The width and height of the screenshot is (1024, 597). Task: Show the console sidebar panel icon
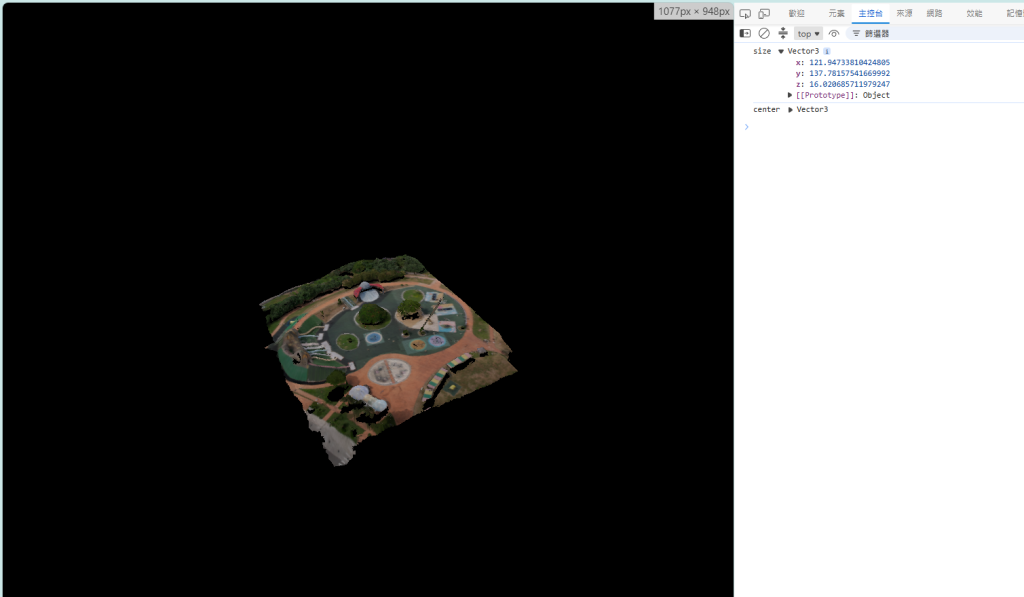click(x=745, y=33)
